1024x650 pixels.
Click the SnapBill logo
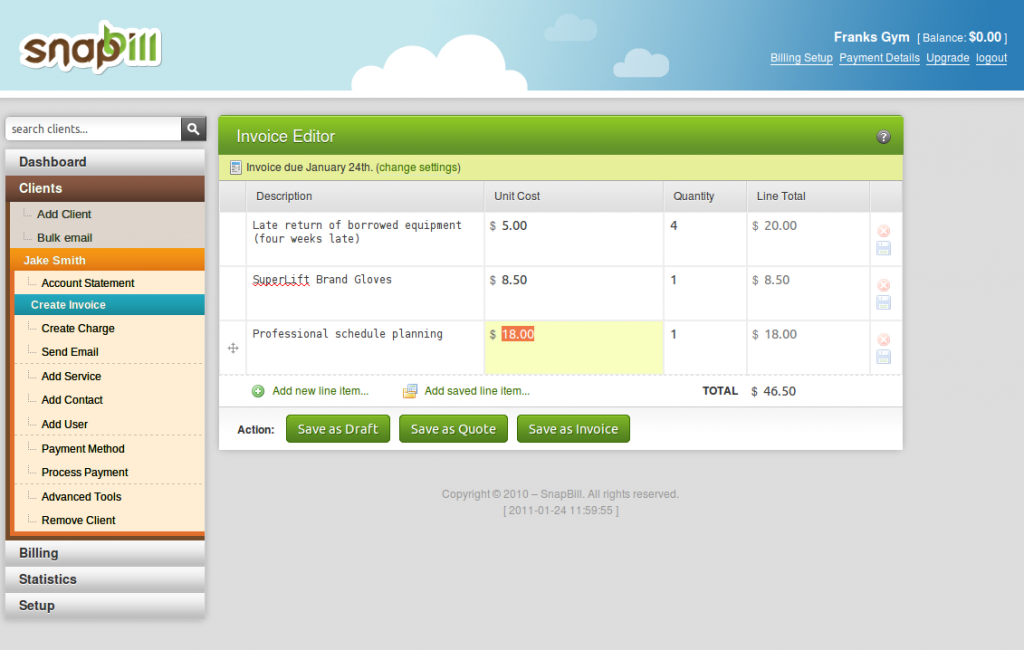tap(90, 47)
